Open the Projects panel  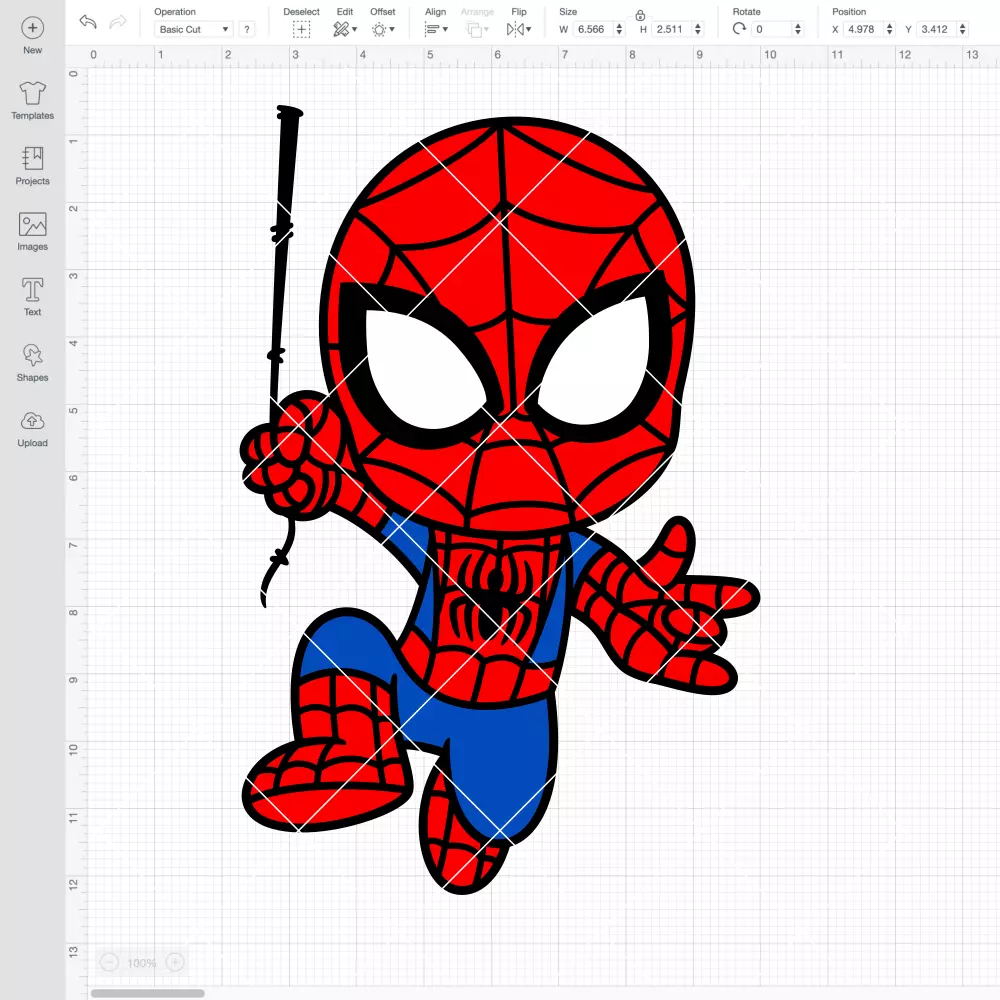[33, 166]
